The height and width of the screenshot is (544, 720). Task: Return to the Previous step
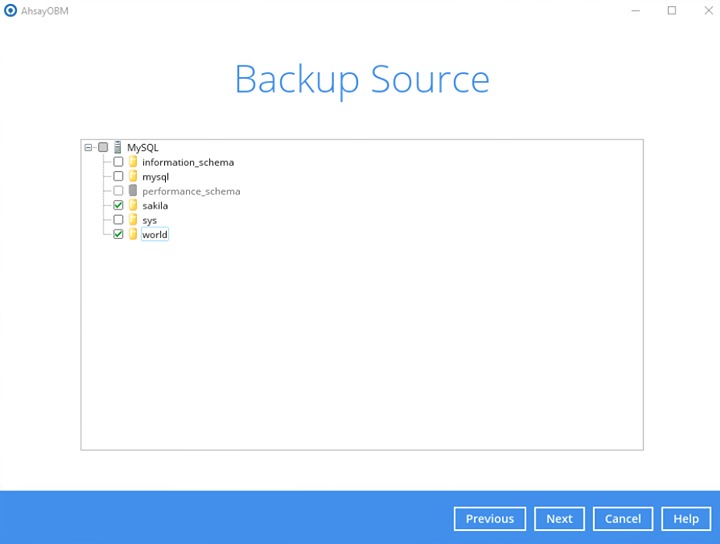[489, 519]
